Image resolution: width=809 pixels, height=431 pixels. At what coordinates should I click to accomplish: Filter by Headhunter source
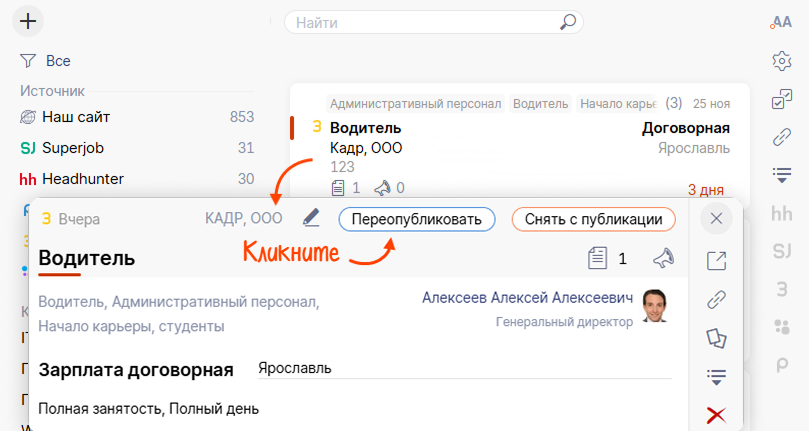coord(82,179)
